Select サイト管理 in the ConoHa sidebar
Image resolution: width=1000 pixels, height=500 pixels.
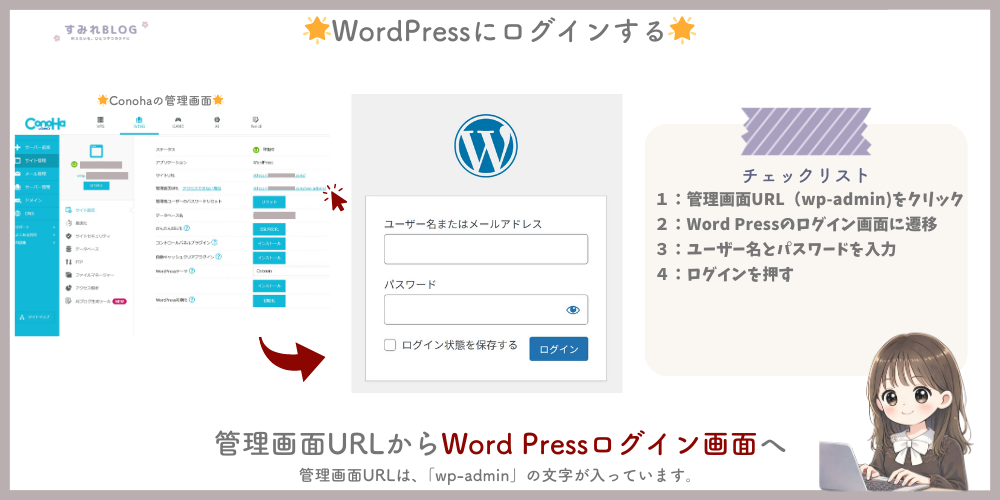point(37,161)
